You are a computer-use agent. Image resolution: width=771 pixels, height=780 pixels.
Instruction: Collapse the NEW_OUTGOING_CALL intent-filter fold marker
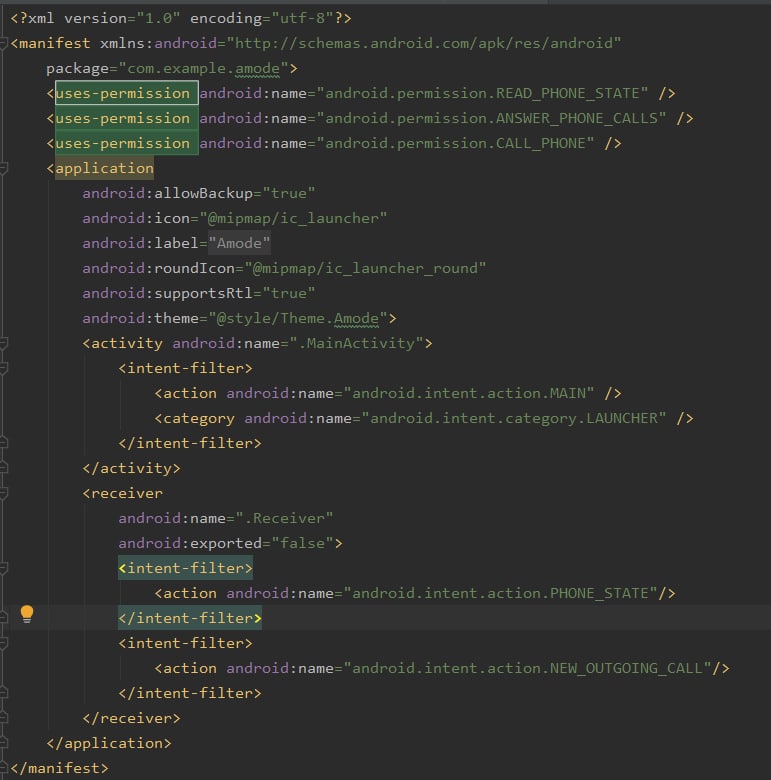click(3, 643)
